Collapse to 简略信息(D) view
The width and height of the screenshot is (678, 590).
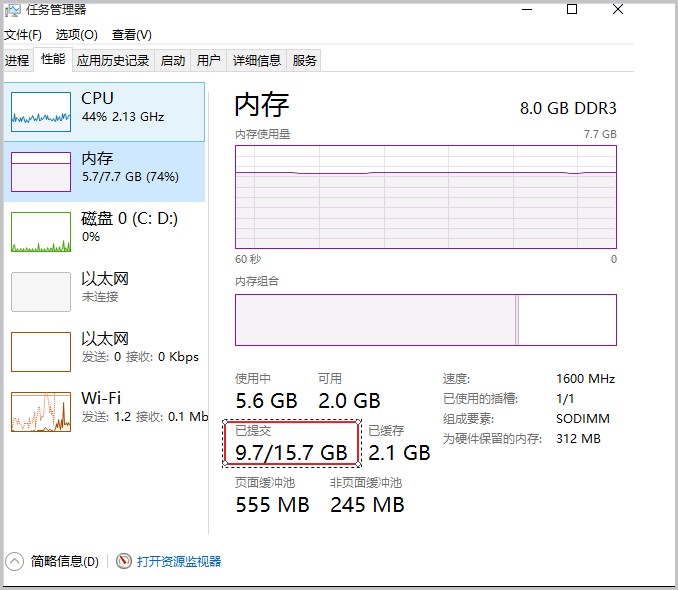[x=65, y=561]
